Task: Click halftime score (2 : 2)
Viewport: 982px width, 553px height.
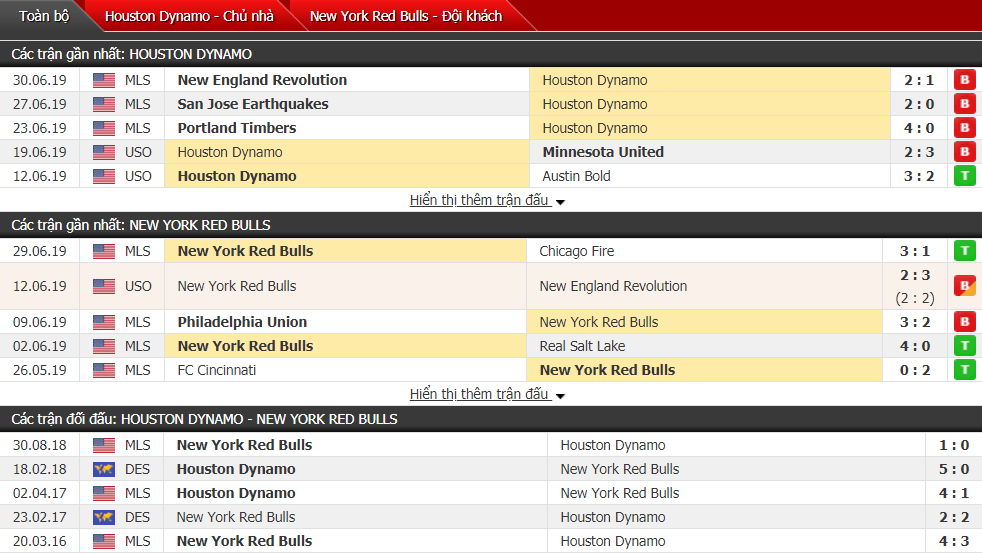Action: 915,299
